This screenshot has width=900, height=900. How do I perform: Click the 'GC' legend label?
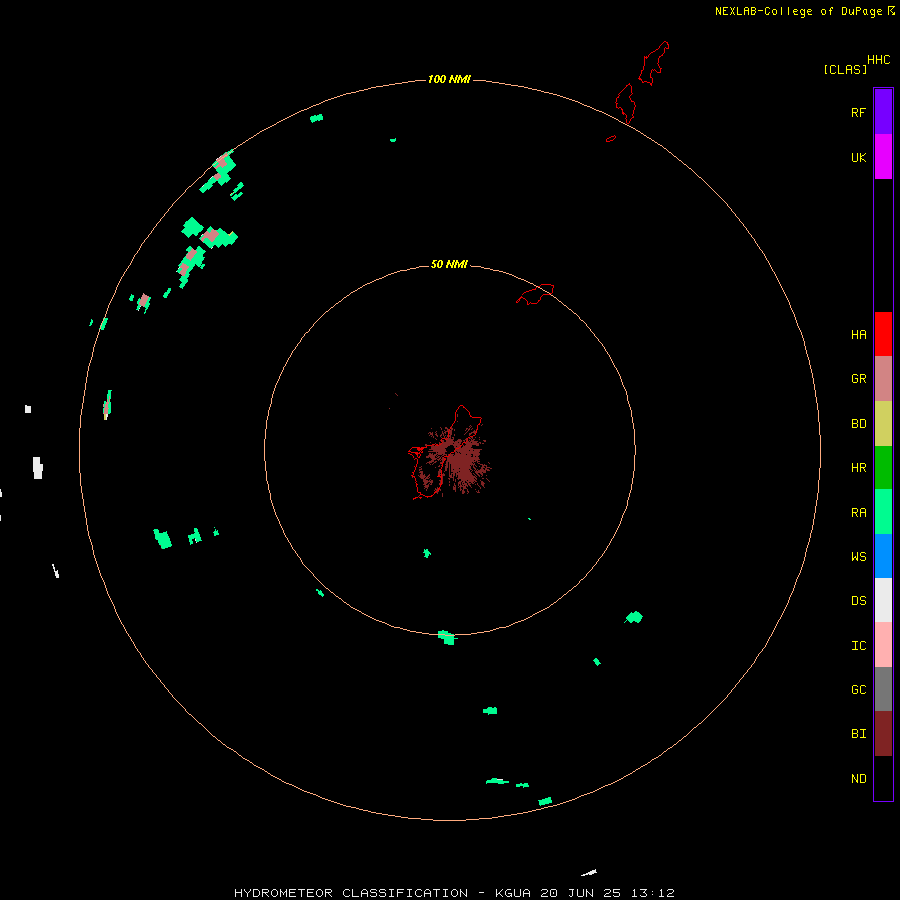858,689
